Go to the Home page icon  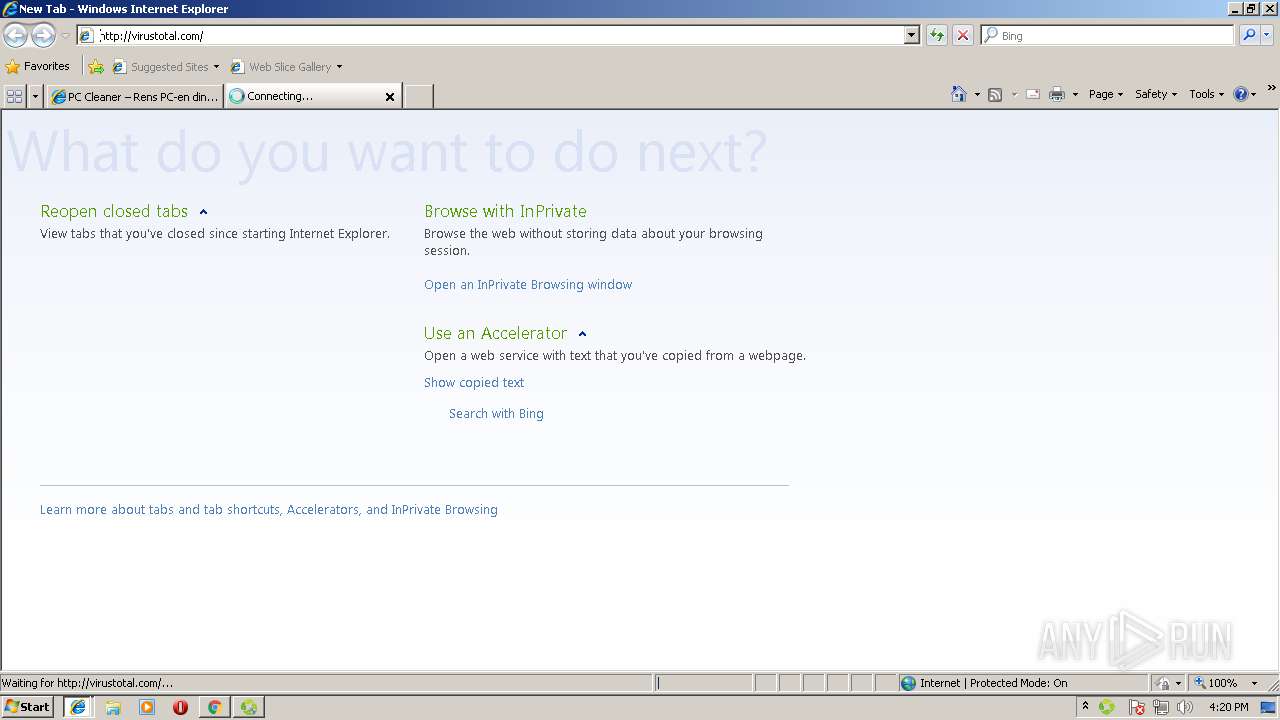(958, 94)
